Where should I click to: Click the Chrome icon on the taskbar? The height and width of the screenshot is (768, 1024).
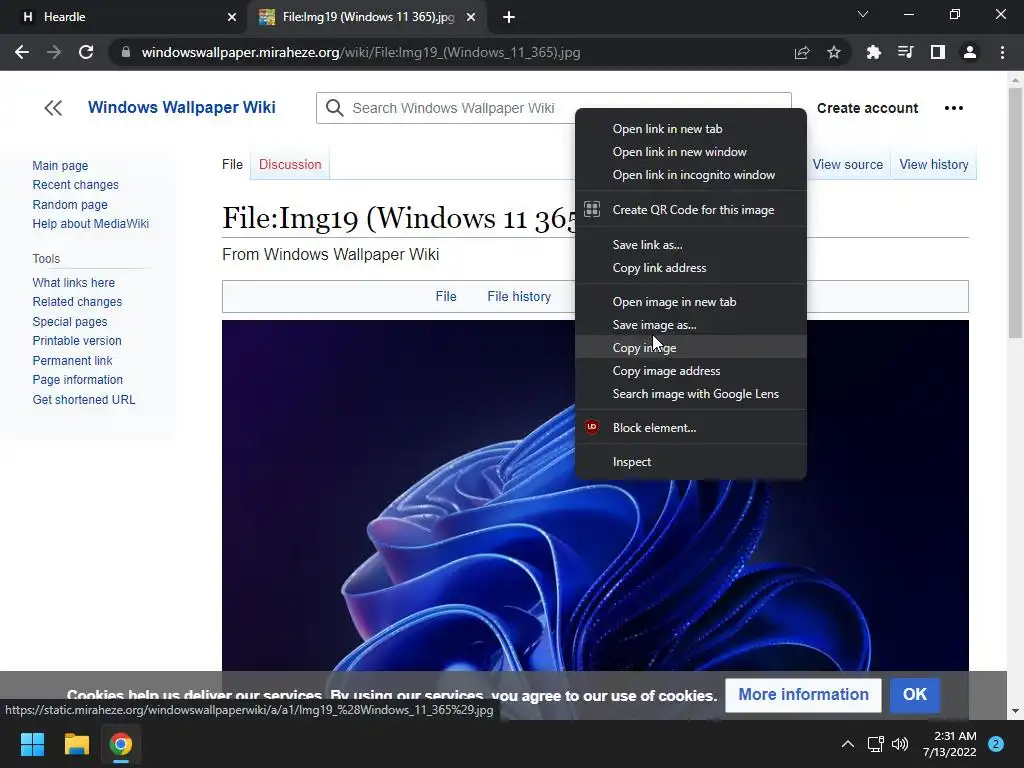click(x=120, y=744)
